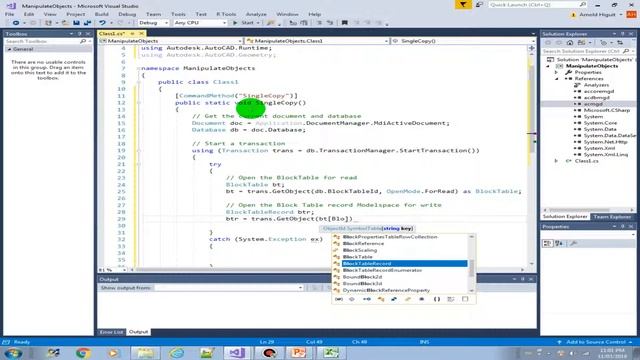Open the Build menu

pos(102,14)
